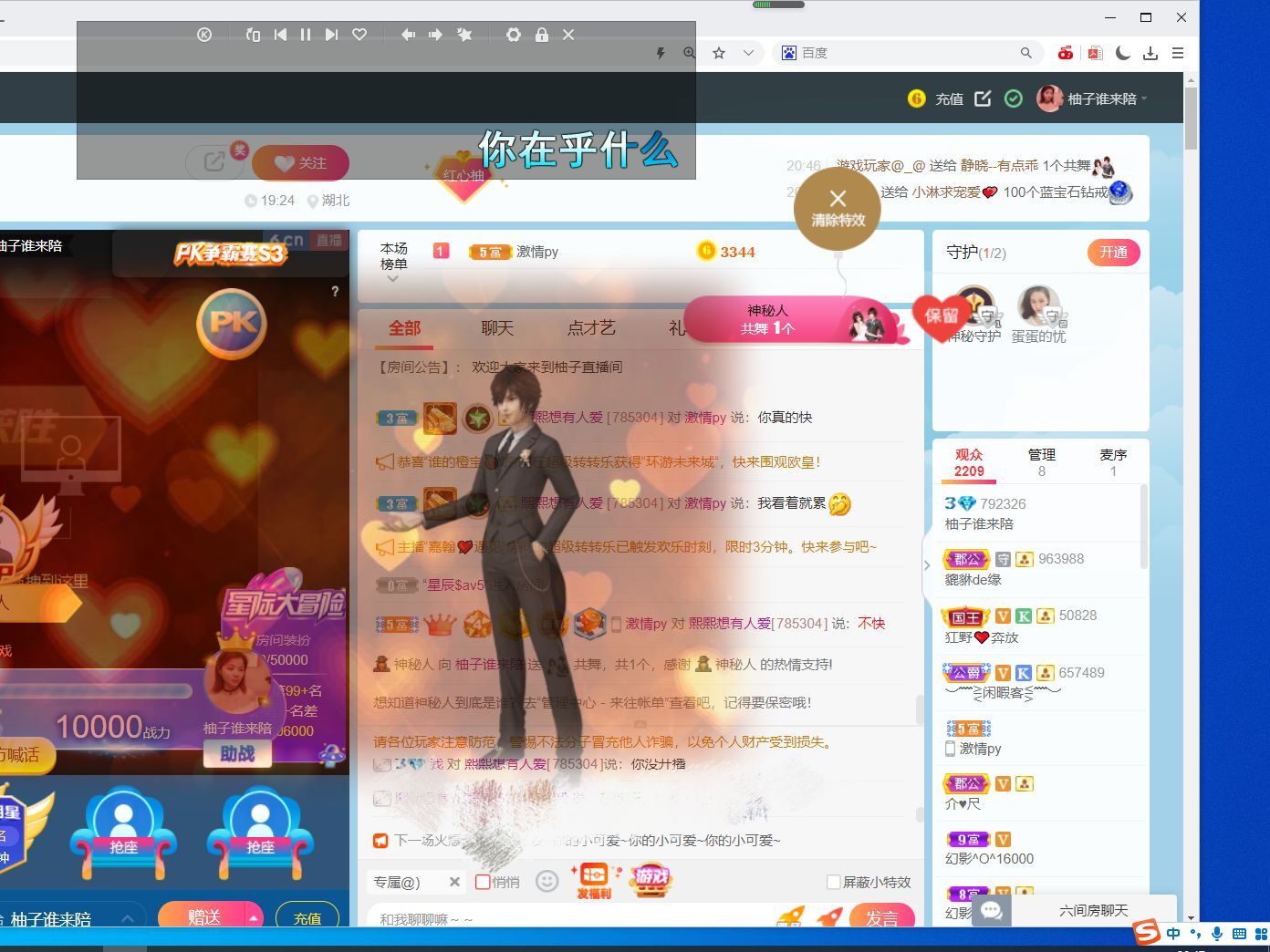The image size is (1270, 952).
Task: Favorite the current song with heart icon
Action: tap(359, 35)
